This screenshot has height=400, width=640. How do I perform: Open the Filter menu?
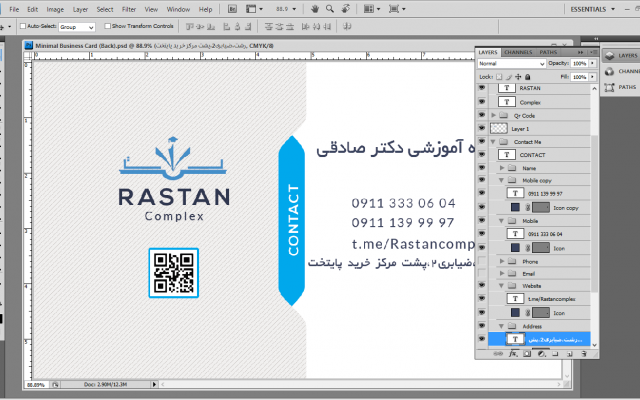129,9
